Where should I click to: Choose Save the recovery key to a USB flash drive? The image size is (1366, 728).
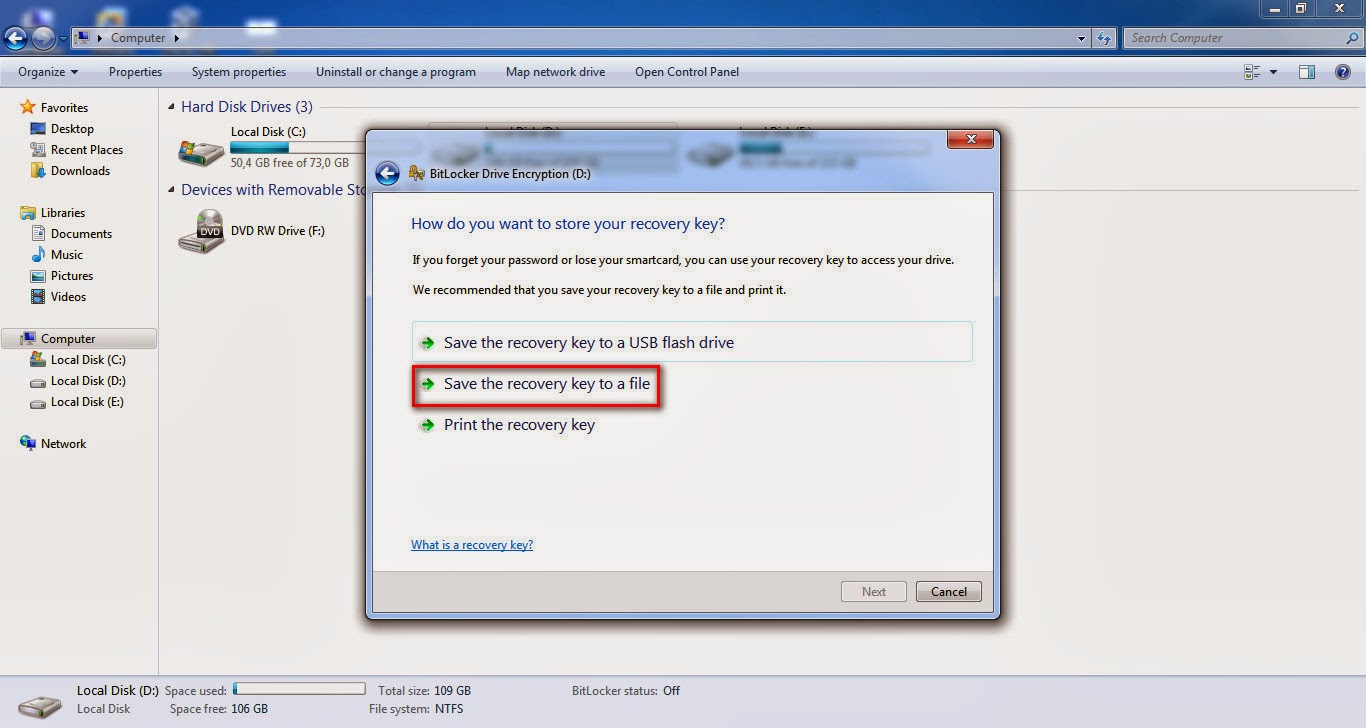tap(692, 342)
